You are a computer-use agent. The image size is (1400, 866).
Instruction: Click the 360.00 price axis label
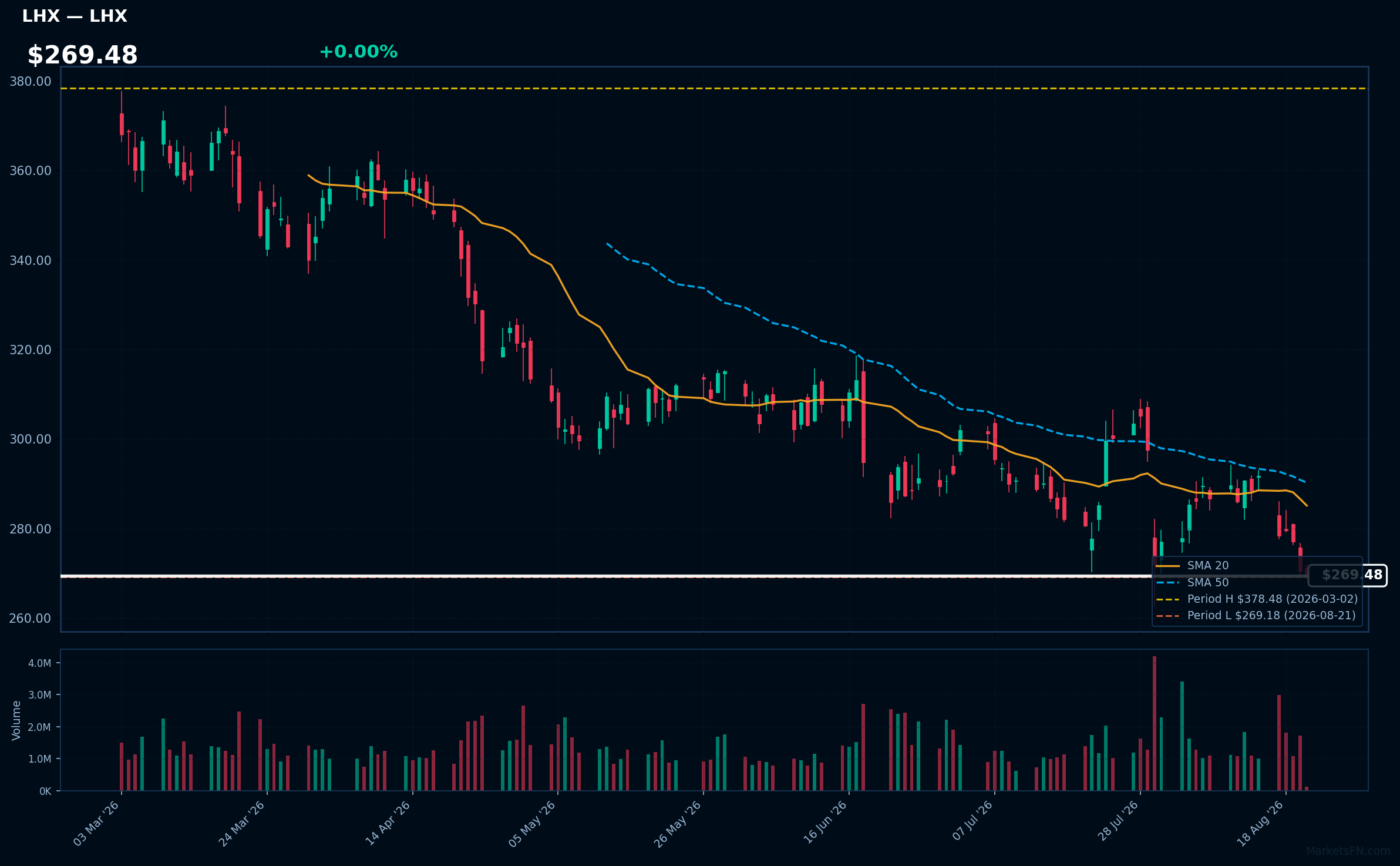[x=31, y=171]
